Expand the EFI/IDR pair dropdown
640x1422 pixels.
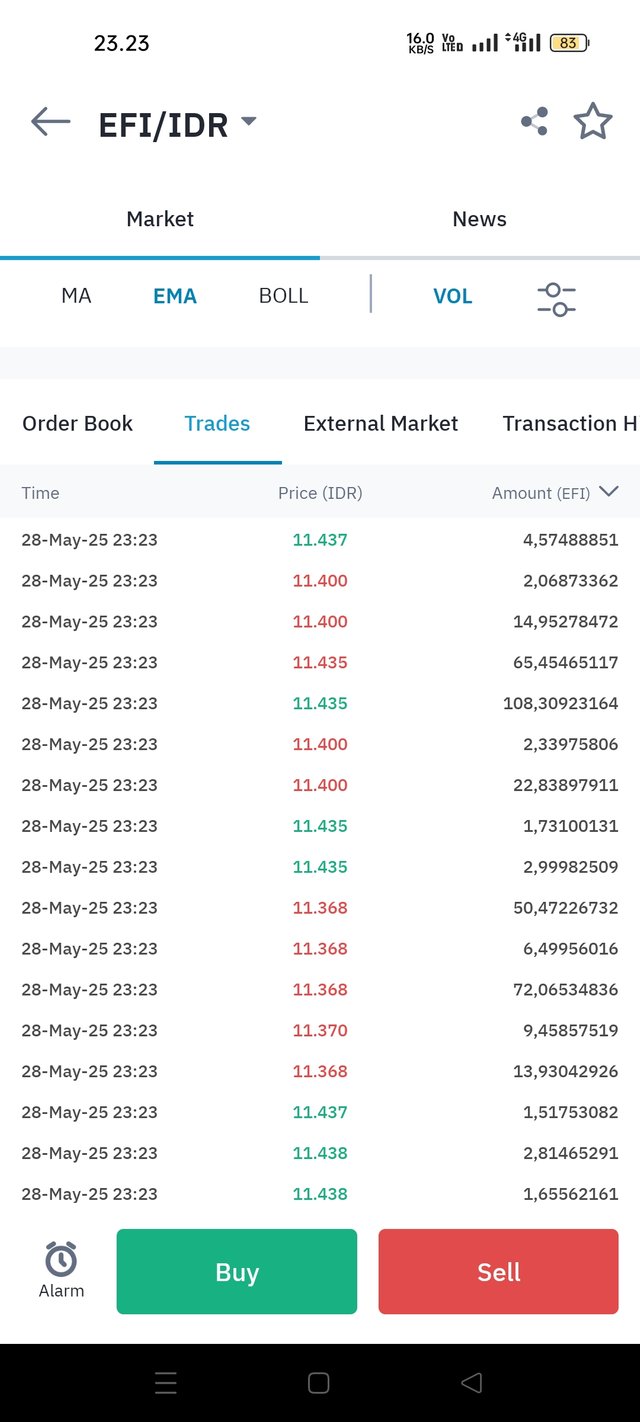249,122
